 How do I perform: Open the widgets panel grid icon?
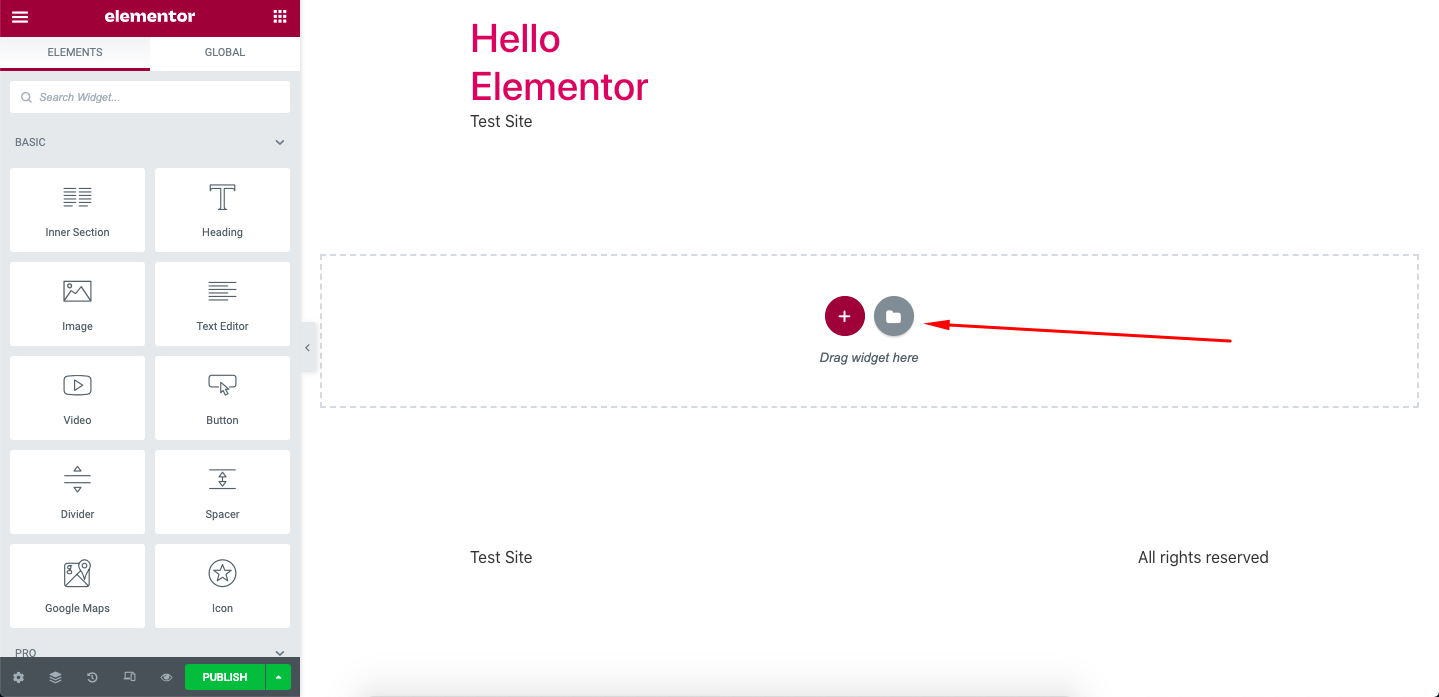[279, 17]
